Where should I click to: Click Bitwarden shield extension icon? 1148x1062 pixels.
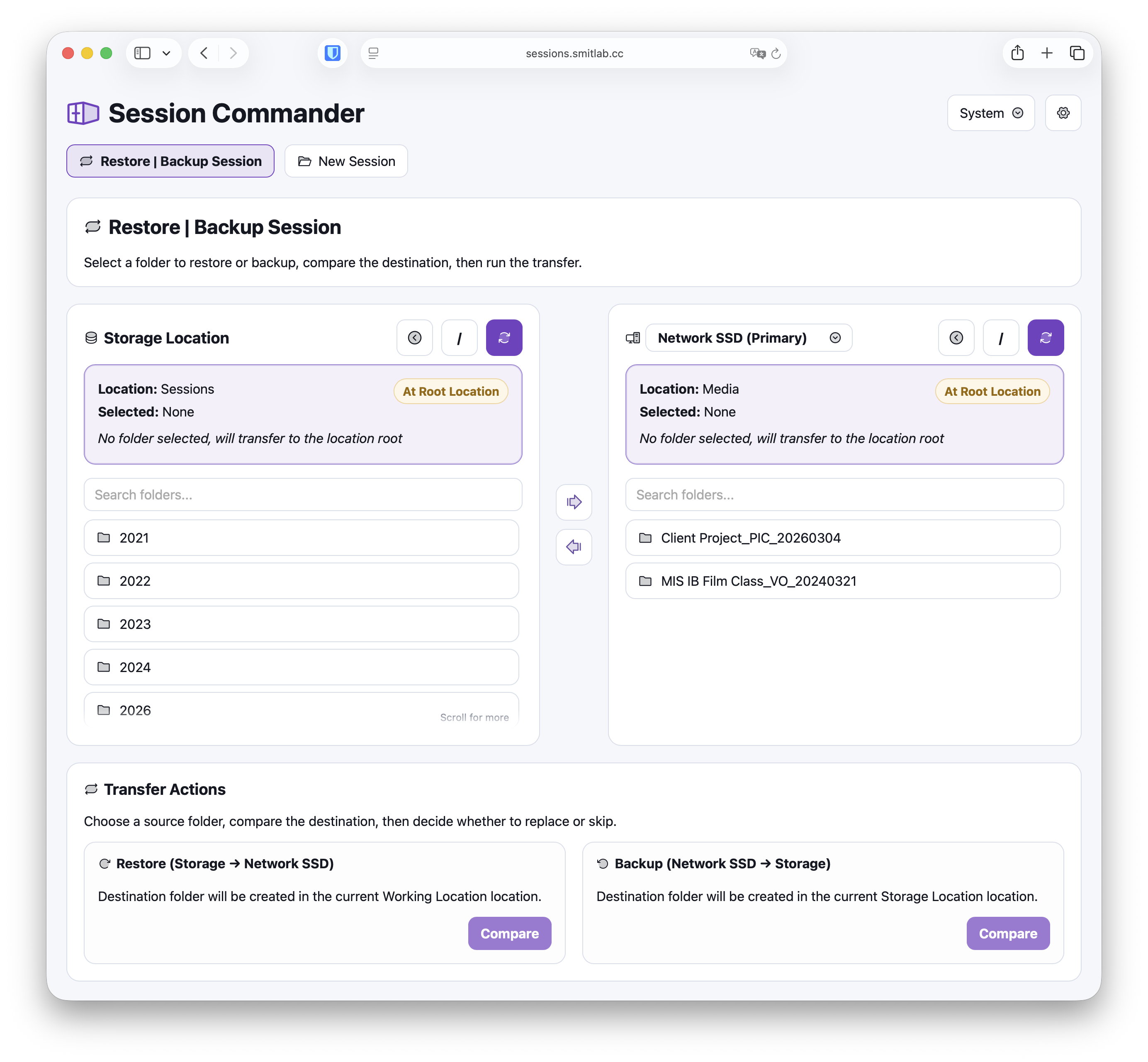pos(333,54)
